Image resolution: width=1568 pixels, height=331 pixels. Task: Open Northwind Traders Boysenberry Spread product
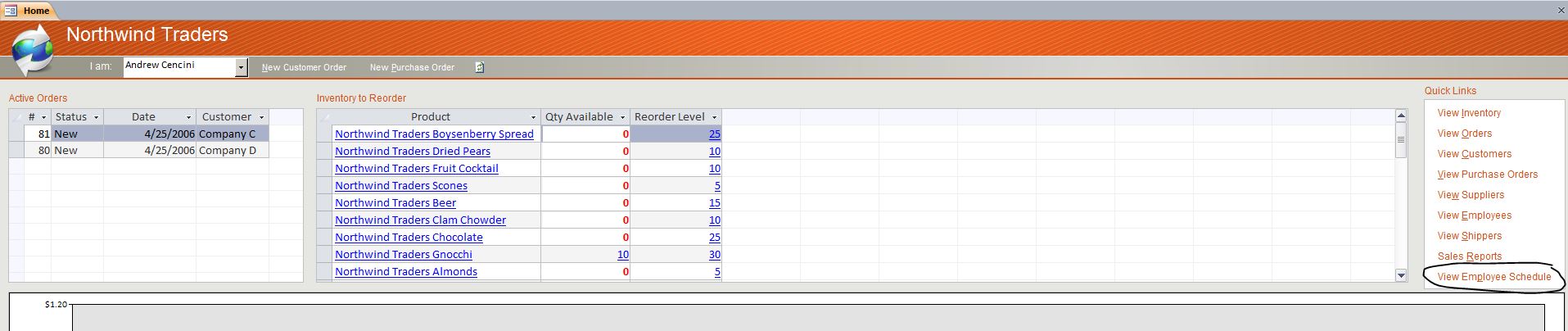pyautogui.click(x=434, y=134)
